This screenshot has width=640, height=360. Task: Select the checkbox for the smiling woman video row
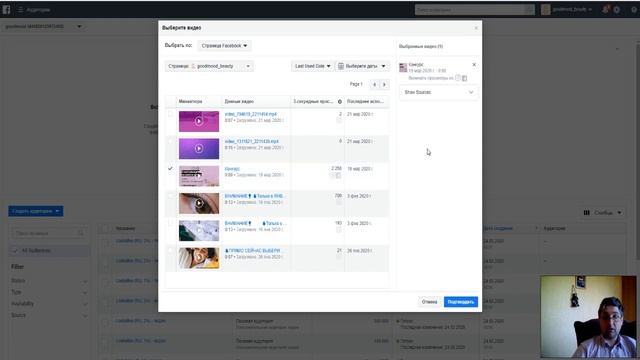coord(170,251)
